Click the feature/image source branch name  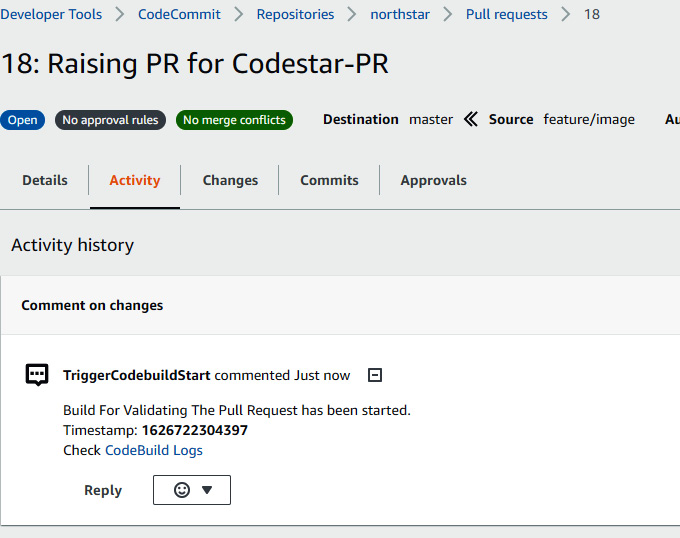pos(589,119)
